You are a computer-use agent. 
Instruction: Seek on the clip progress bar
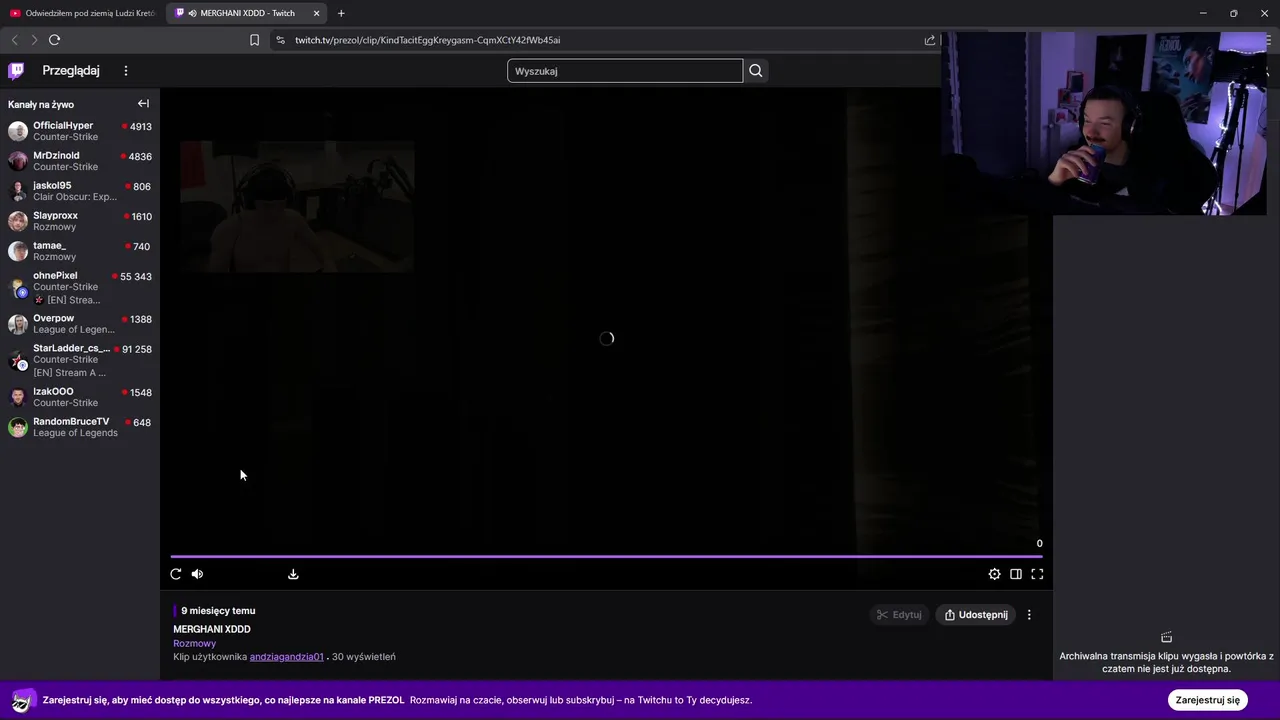pos(606,556)
